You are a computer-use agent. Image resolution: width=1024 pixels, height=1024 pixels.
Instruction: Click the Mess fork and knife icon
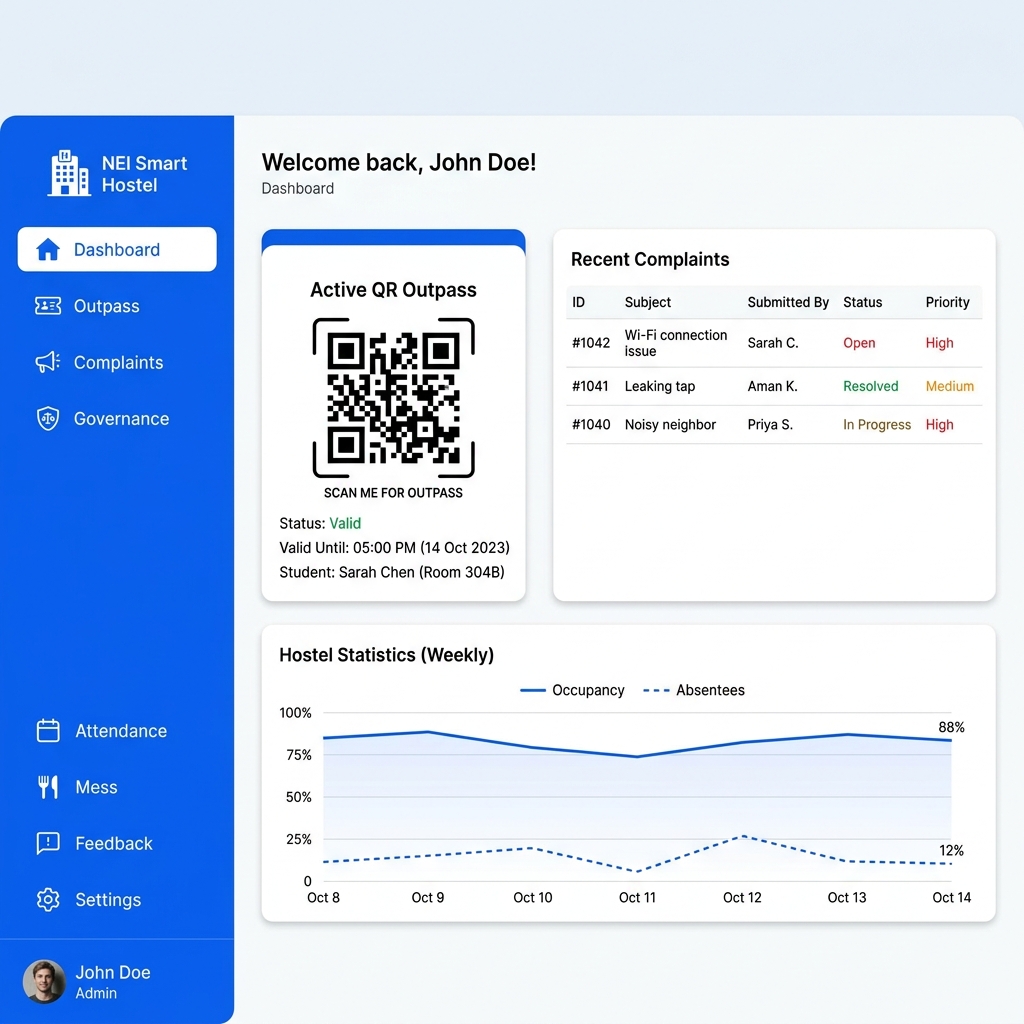pyautogui.click(x=48, y=787)
